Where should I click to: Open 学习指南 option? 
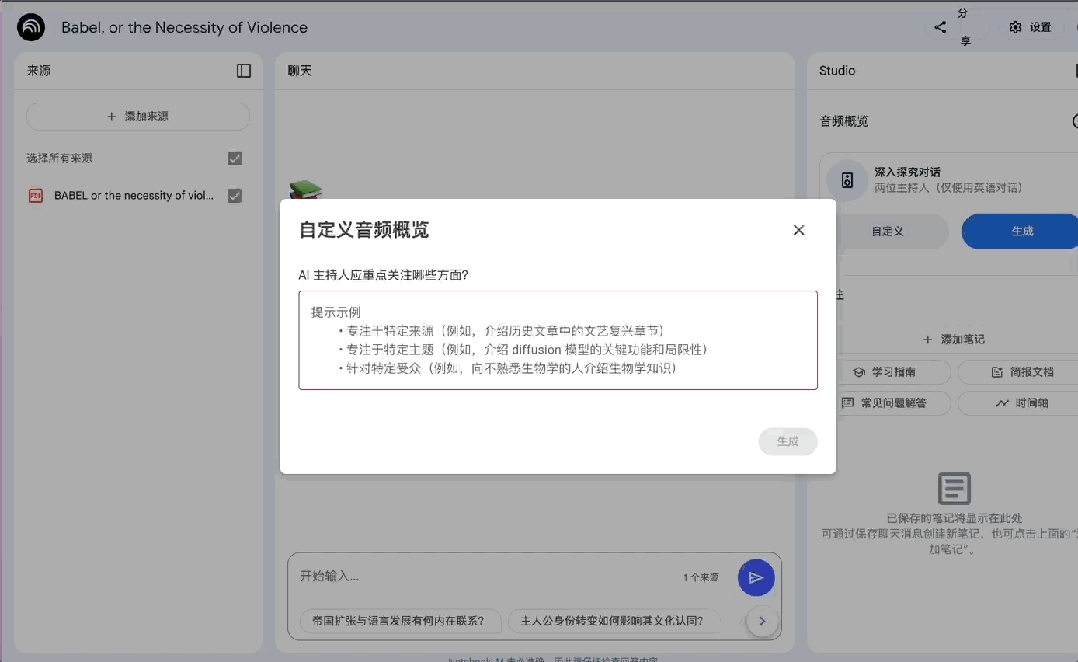(x=894, y=372)
